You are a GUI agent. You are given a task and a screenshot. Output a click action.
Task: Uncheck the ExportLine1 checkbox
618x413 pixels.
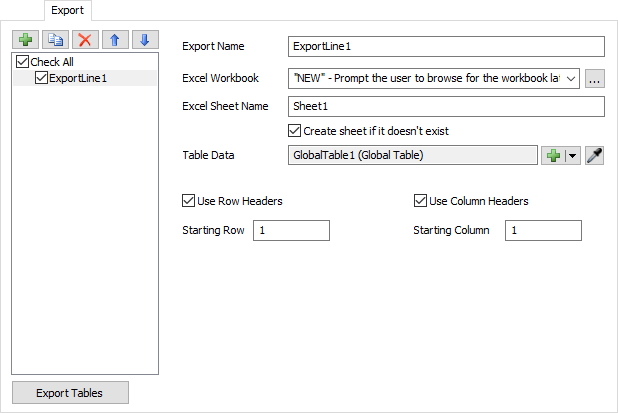pyautogui.click(x=41, y=78)
